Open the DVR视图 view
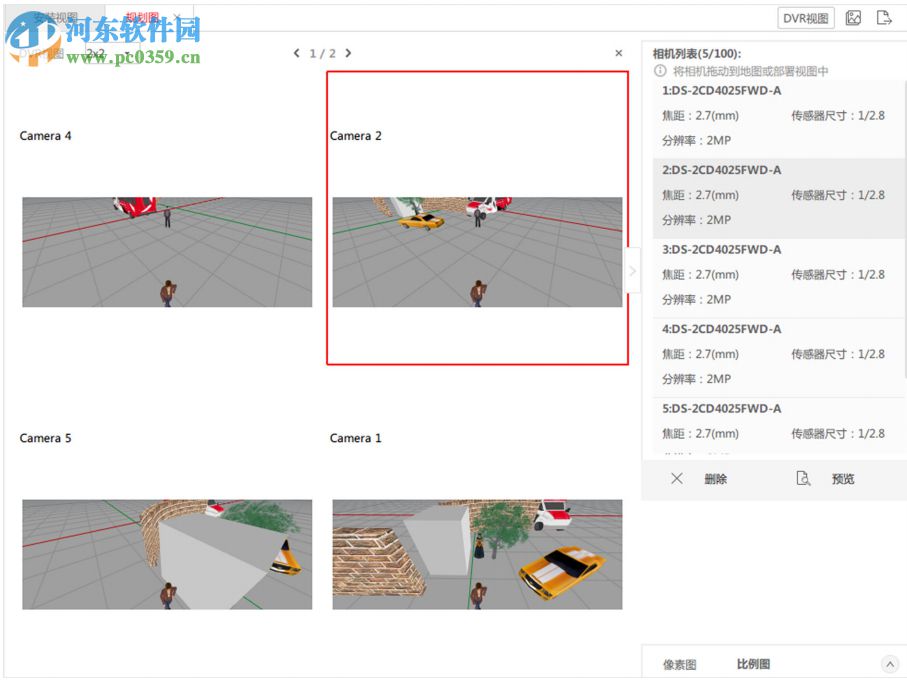 point(806,17)
